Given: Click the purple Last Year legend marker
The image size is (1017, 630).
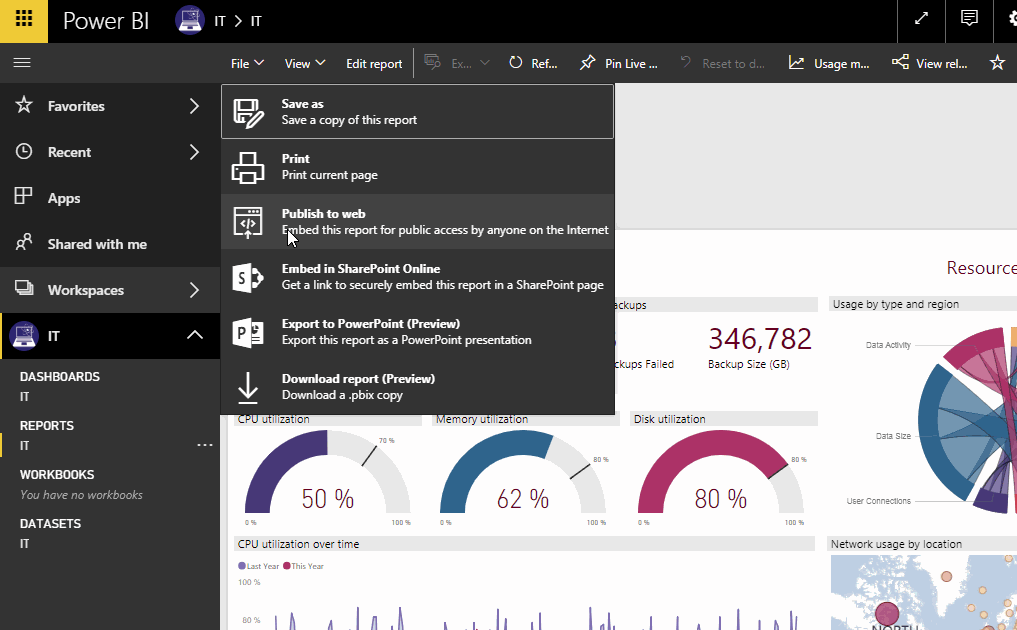Looking at the screenshot, I should coord(242,566).
